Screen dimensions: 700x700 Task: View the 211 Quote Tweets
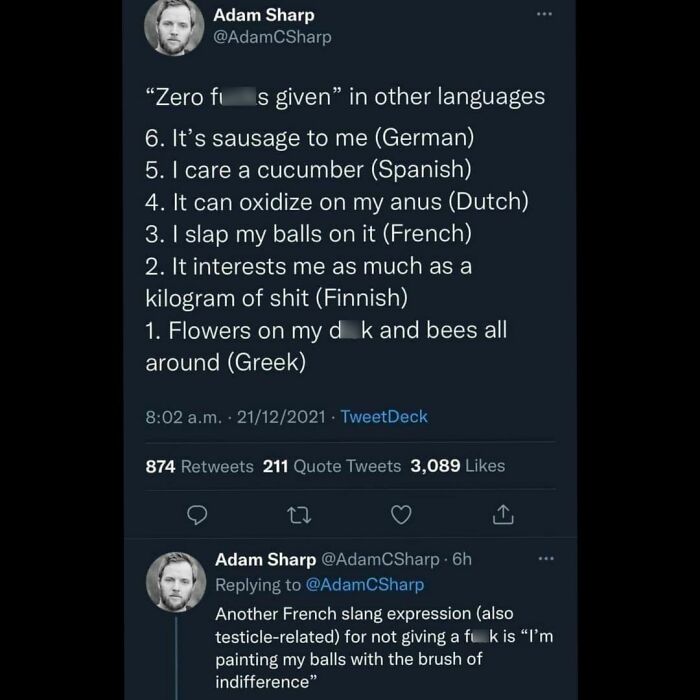click(x=331, y=466)
